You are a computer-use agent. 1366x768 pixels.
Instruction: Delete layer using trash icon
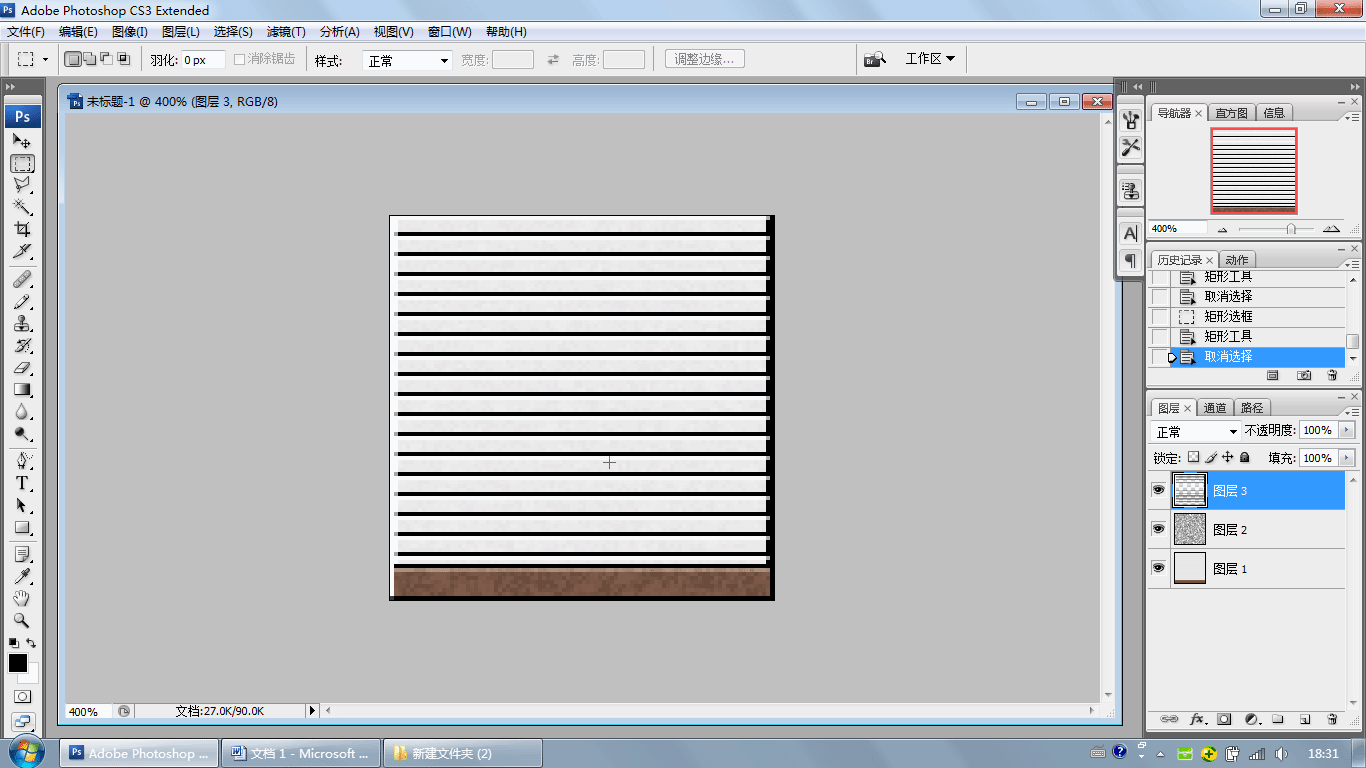1332,719
